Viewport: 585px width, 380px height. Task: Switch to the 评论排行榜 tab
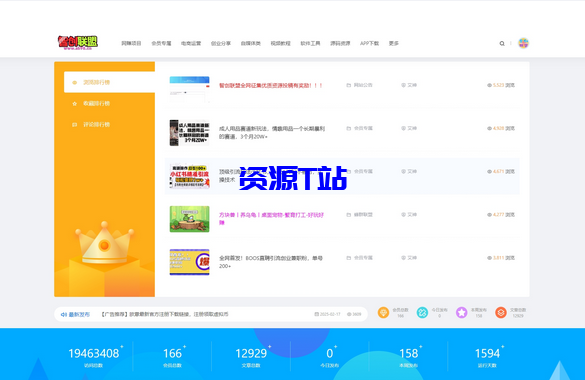pyautogui.click(x=97, y=125)
